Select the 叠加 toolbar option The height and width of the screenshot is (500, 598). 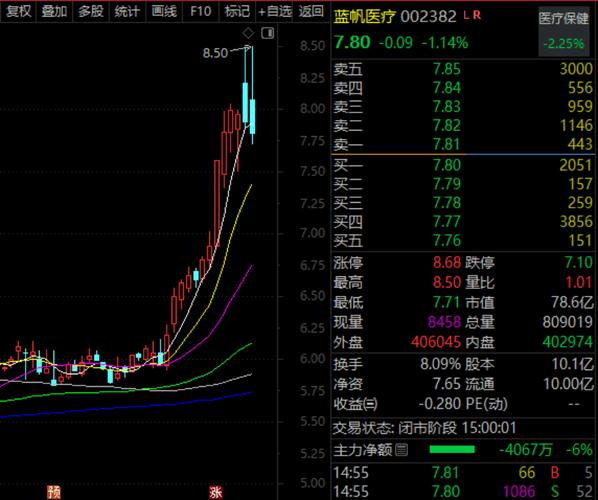[54, 11]
